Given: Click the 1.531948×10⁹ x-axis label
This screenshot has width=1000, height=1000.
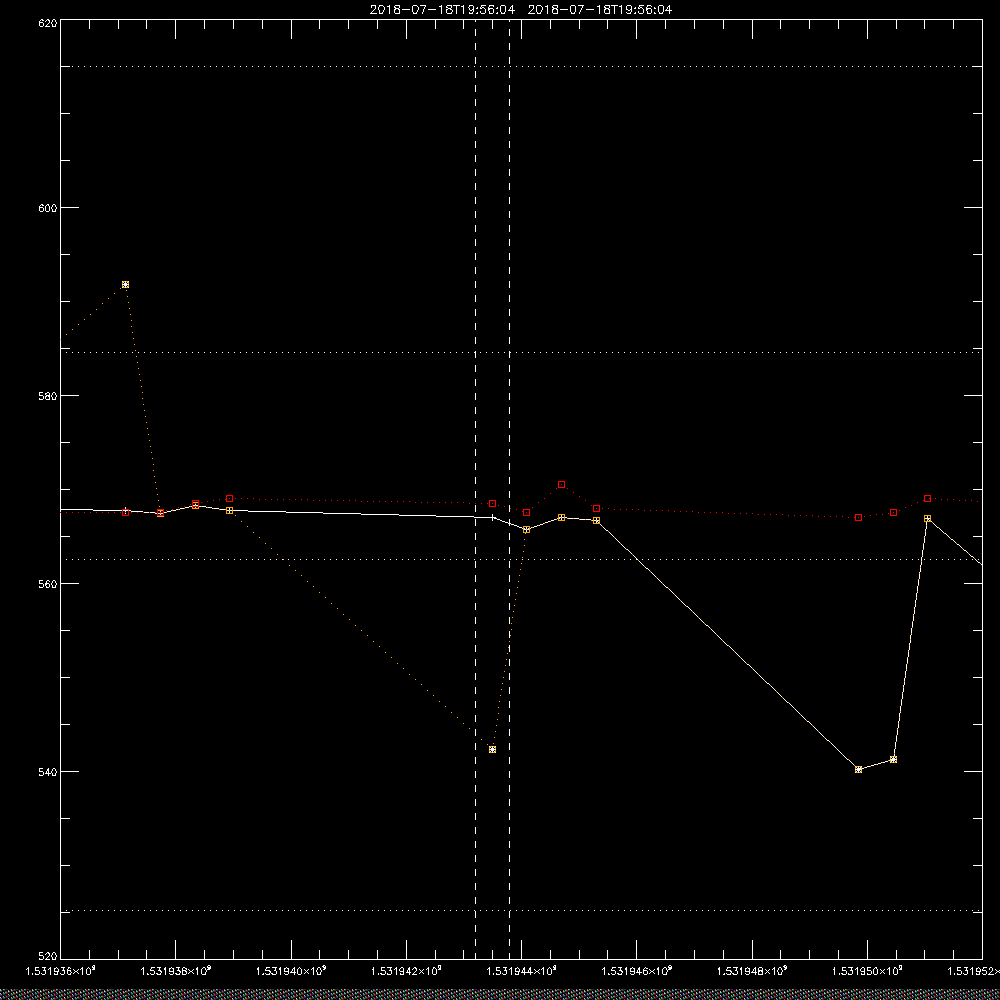Looking at the screenshot, I should [753, 971].
